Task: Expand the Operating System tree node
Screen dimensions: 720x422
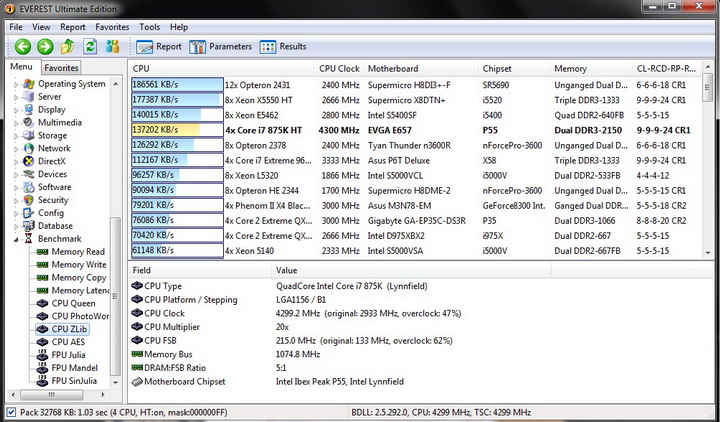Action: point(16,84)
